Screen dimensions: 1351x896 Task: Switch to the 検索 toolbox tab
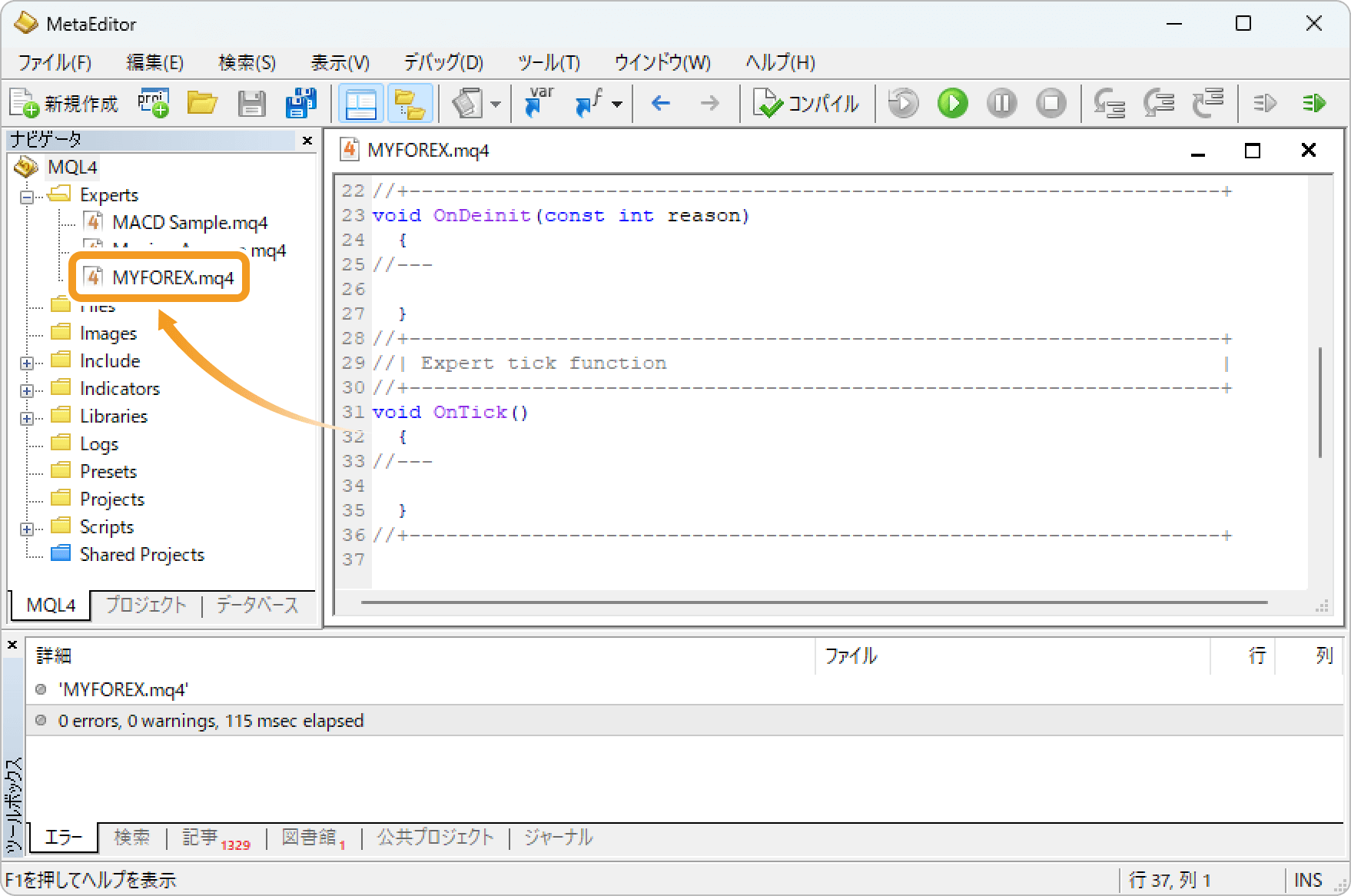[132, 837]
